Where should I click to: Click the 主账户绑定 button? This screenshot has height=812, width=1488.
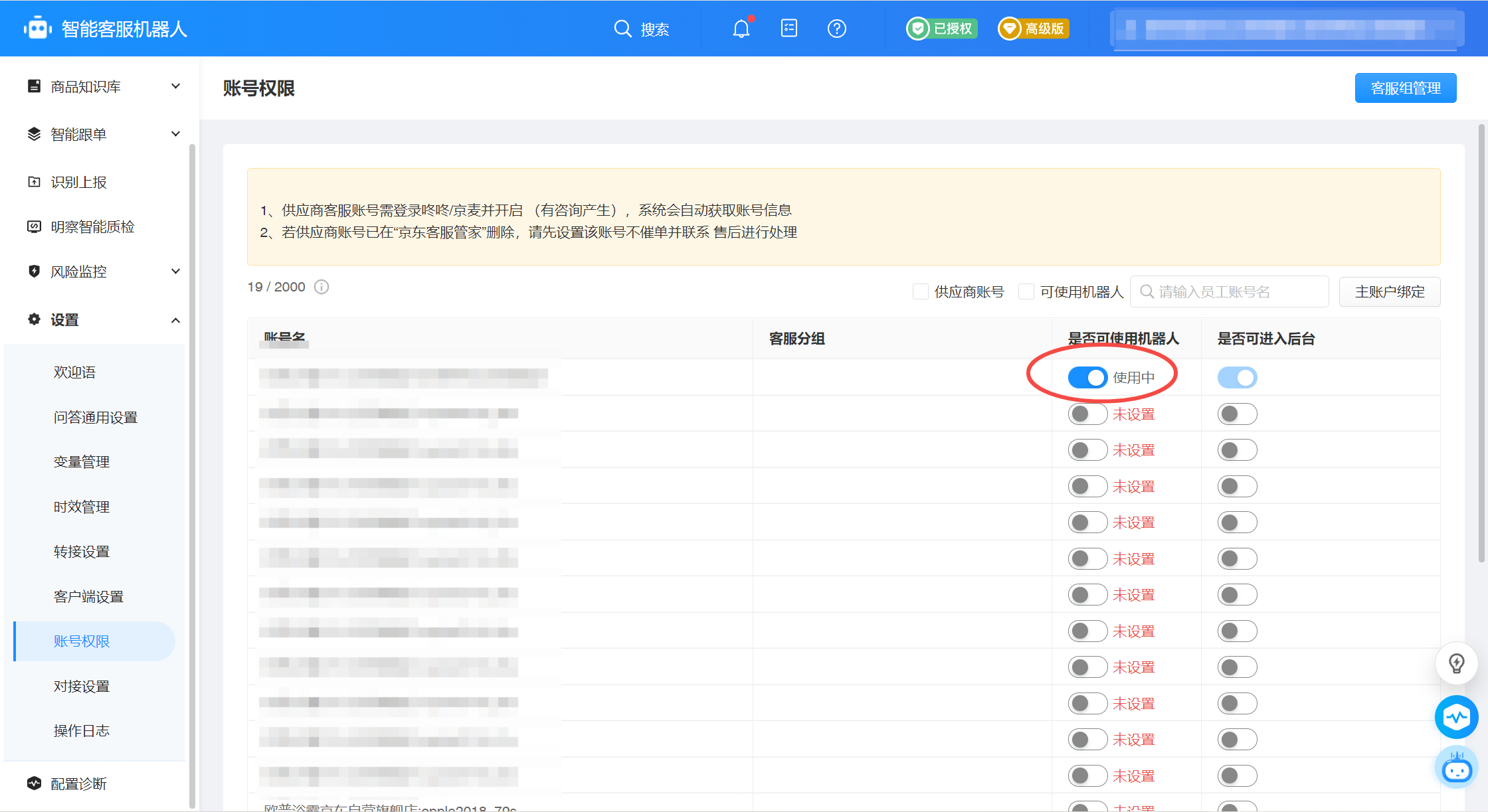[x=1390, y=291]
